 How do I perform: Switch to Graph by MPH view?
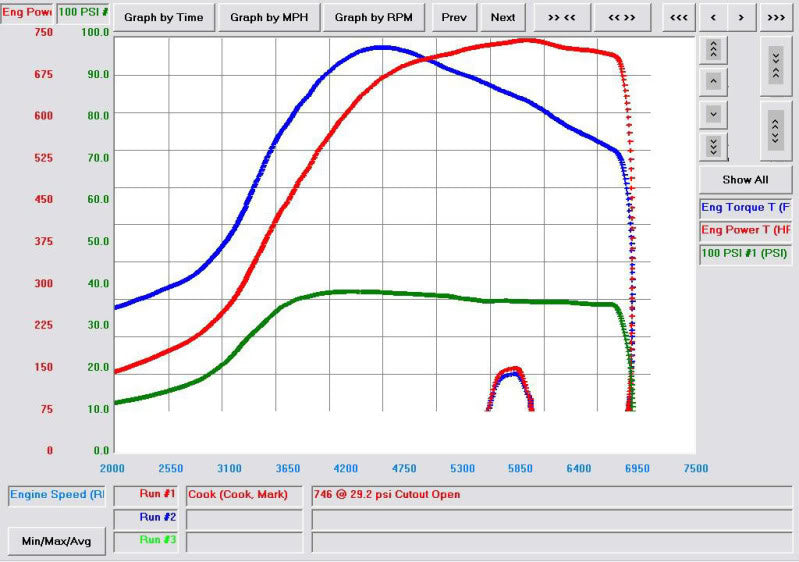[x=268, y=17]
